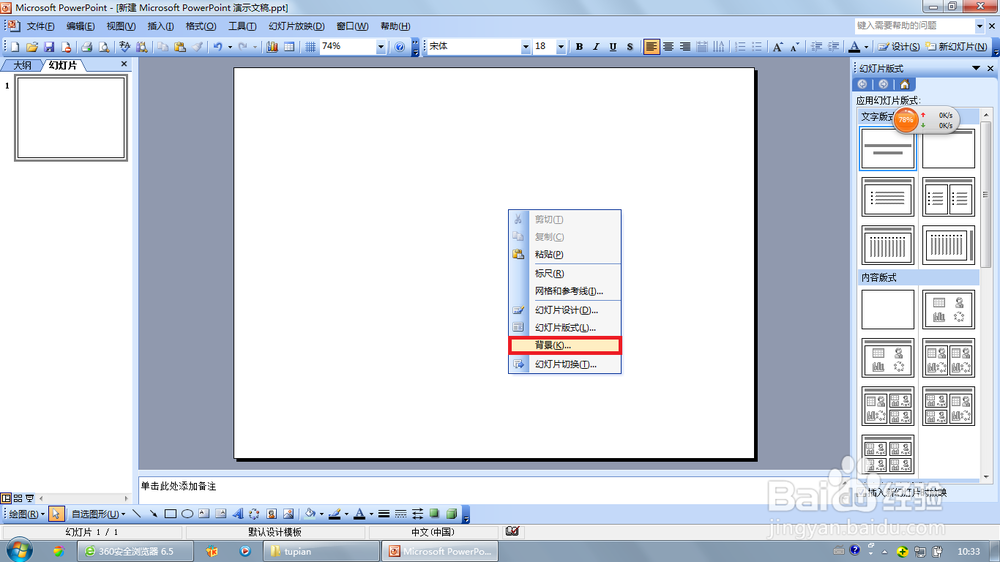Insert picture from file icon
This screenshot has height=562, width=1000.
click(x=288, y=514)
